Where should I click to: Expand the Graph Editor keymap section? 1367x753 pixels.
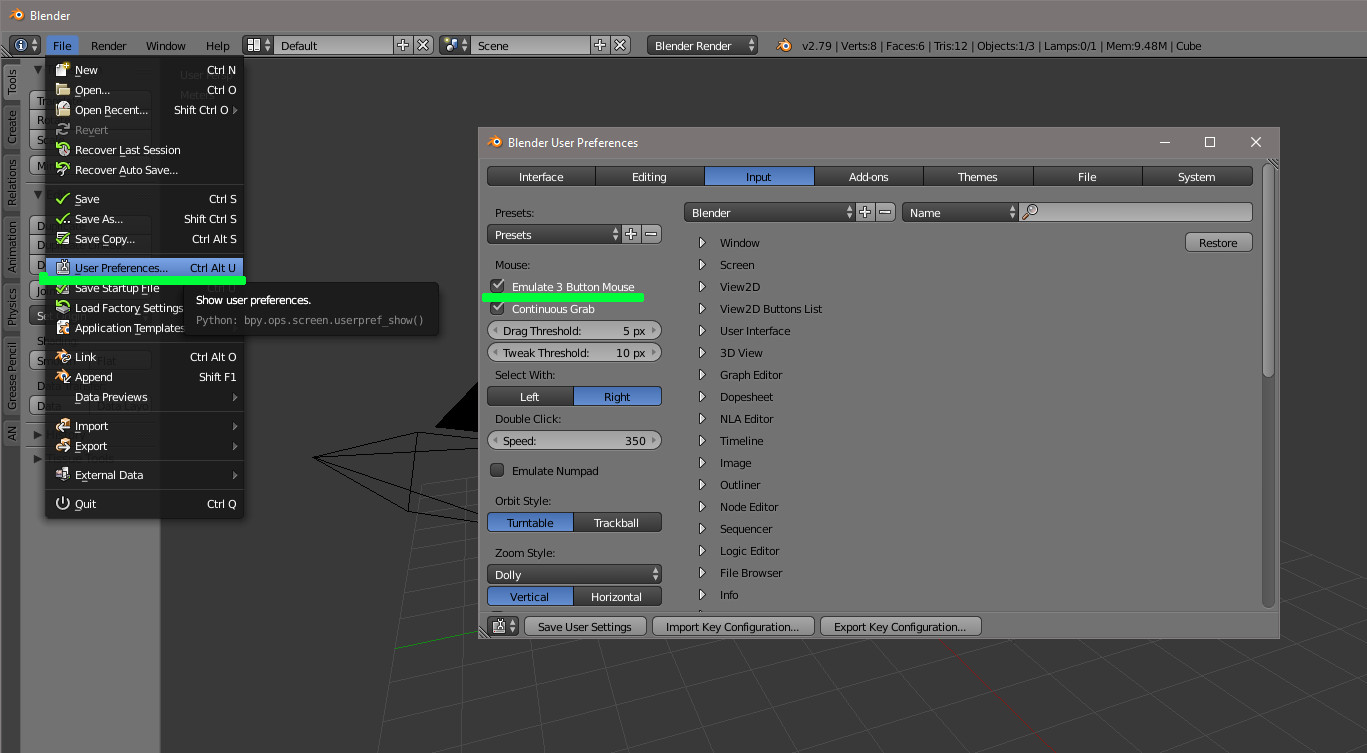pos(702,375)
